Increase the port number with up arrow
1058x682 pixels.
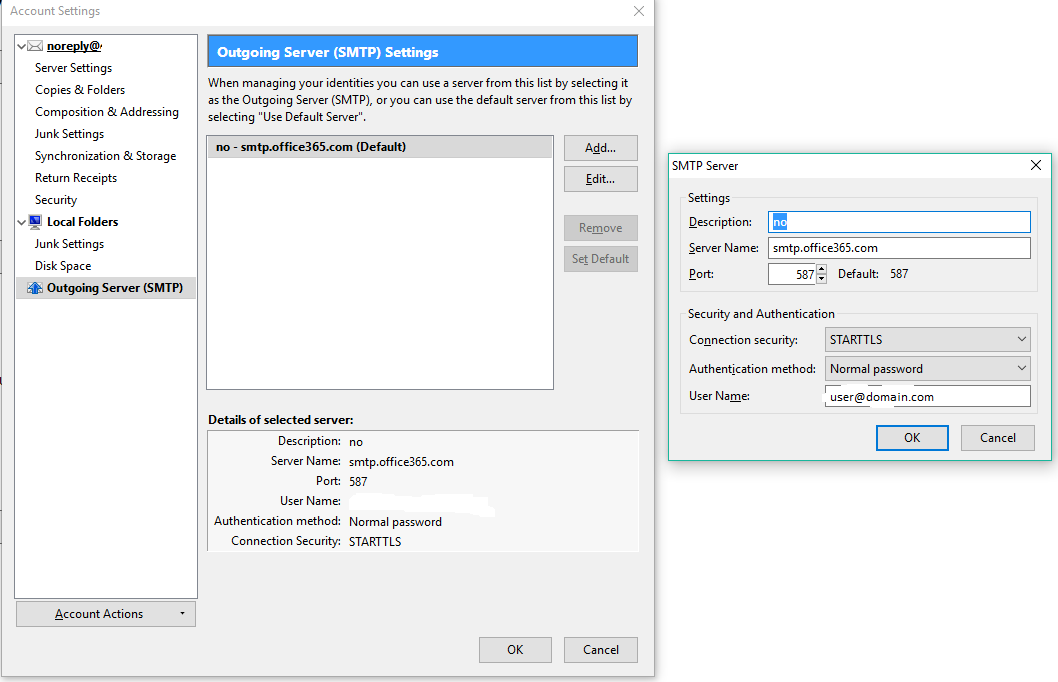821,269
